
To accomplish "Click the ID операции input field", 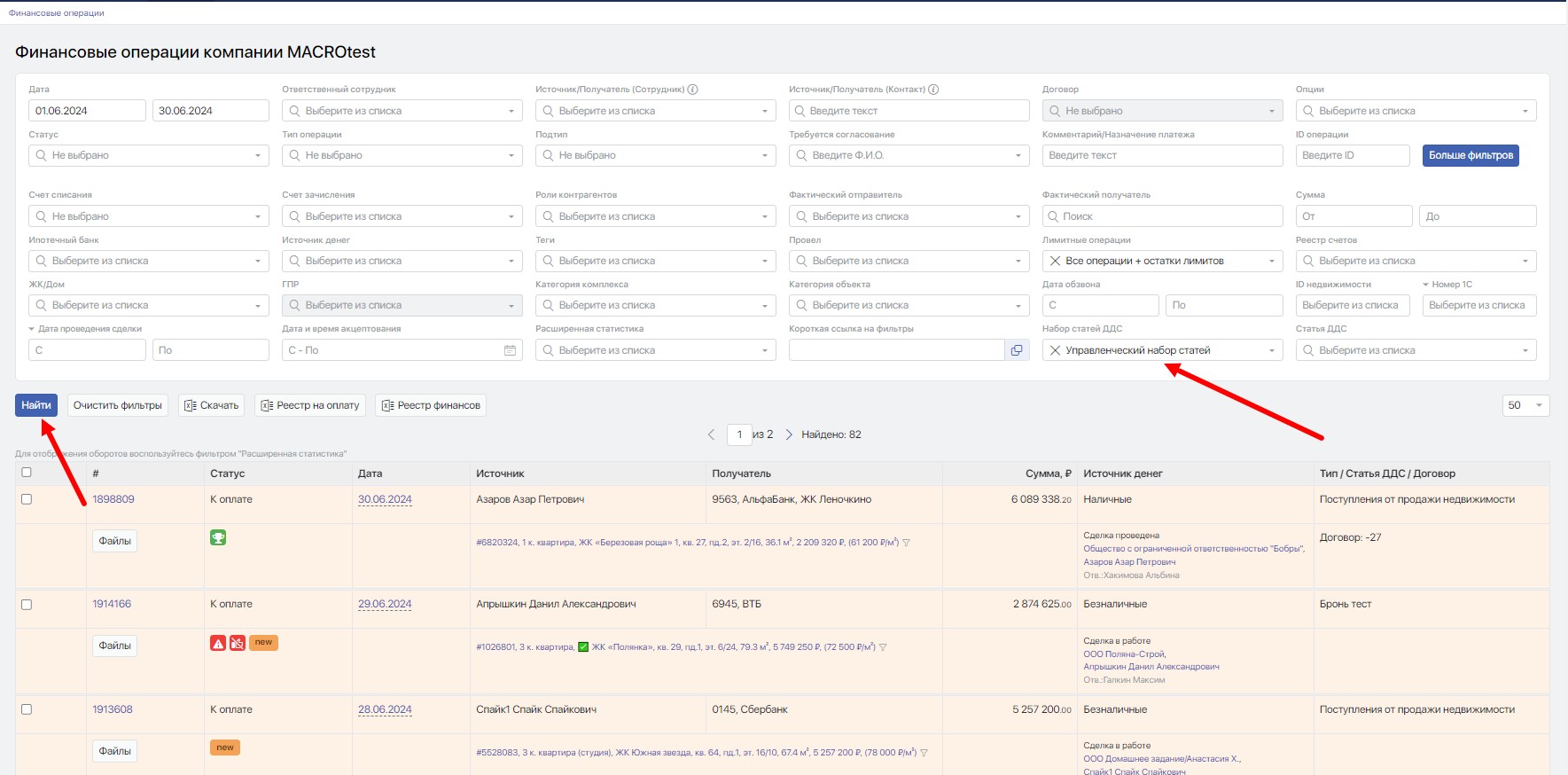I will (1352, 155).
